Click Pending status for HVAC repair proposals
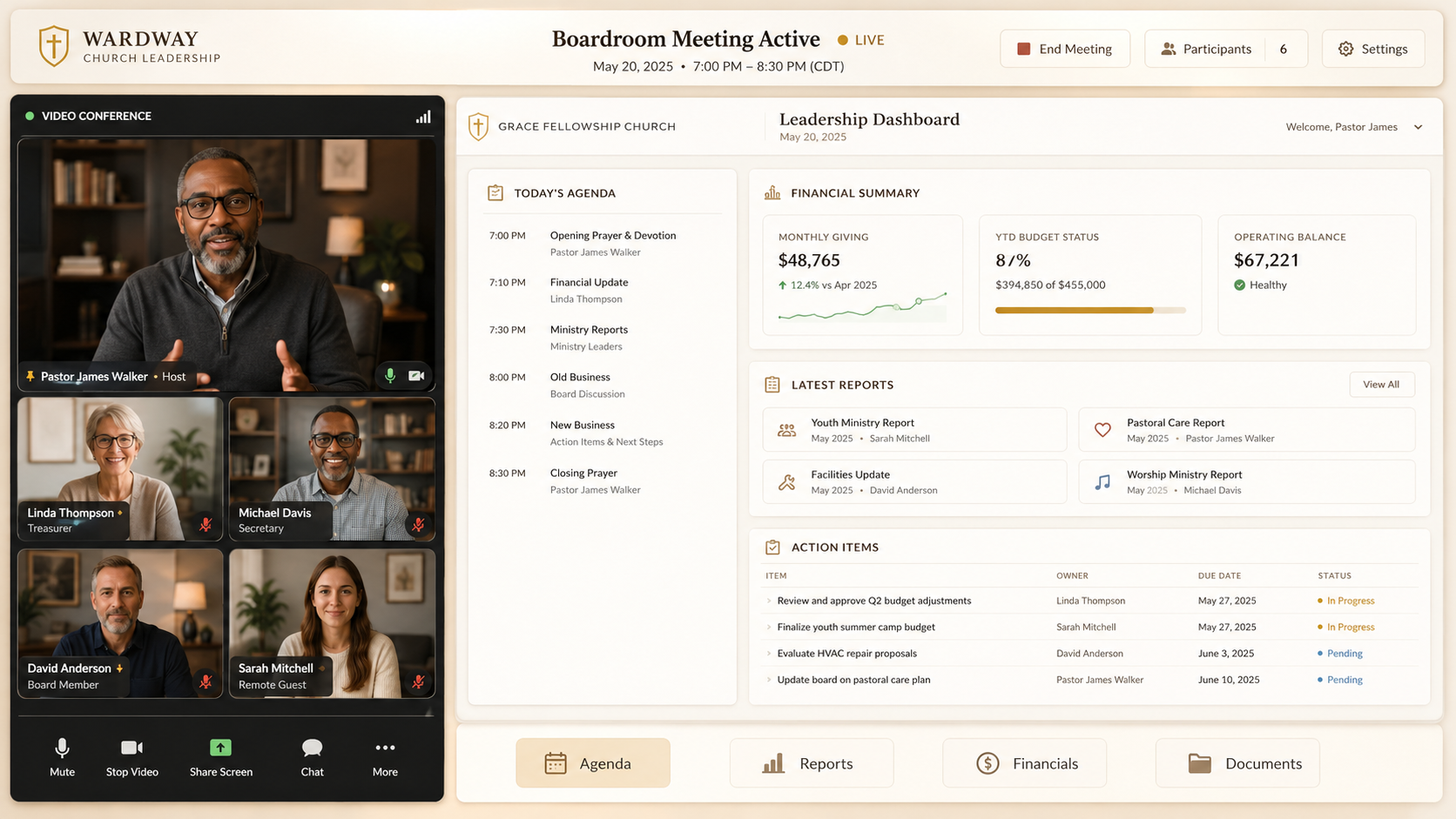This screenshot has height=819, width=1456. pos(1340,654)
